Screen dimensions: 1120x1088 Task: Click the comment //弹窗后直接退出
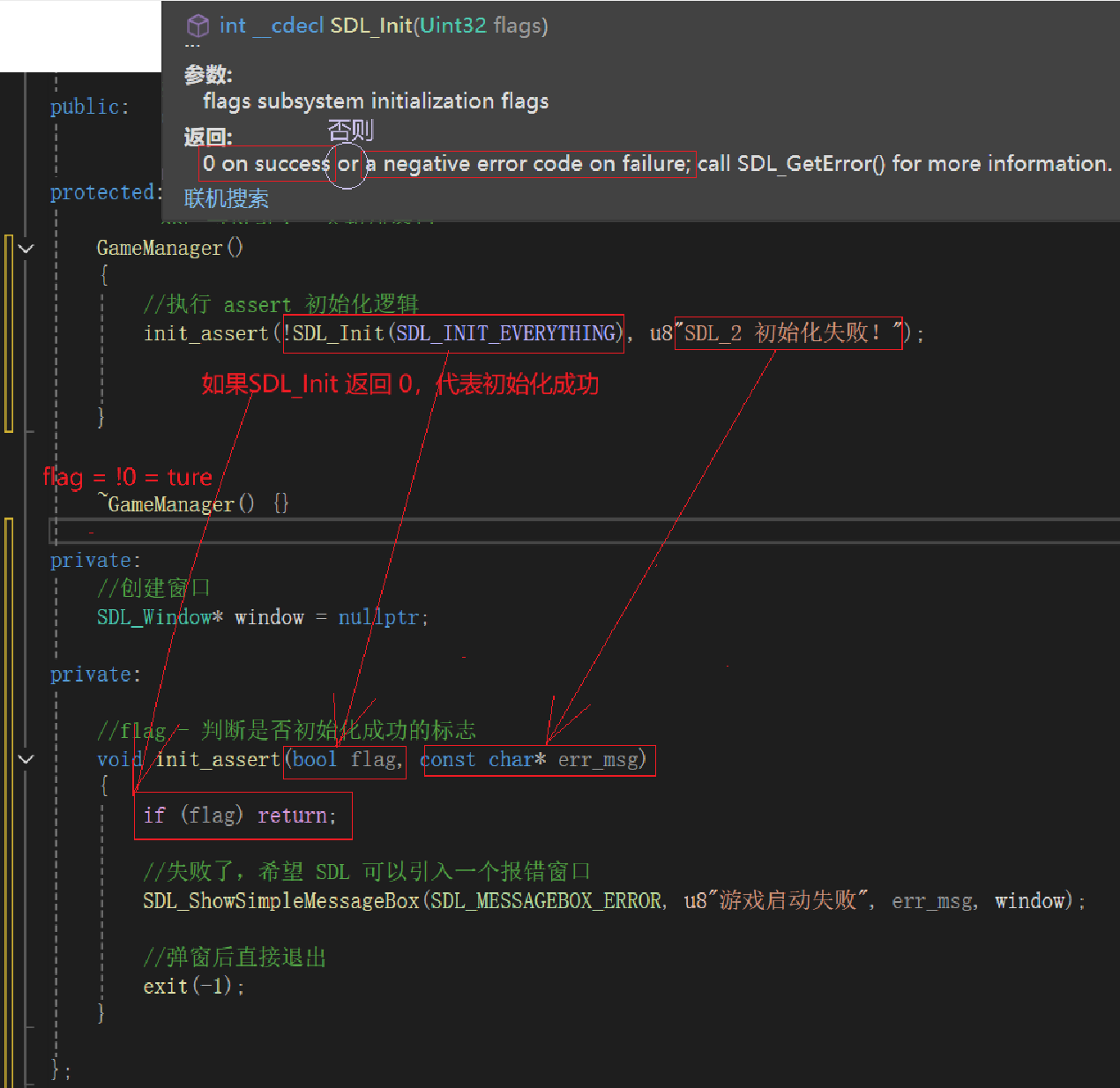pos(235,958)
